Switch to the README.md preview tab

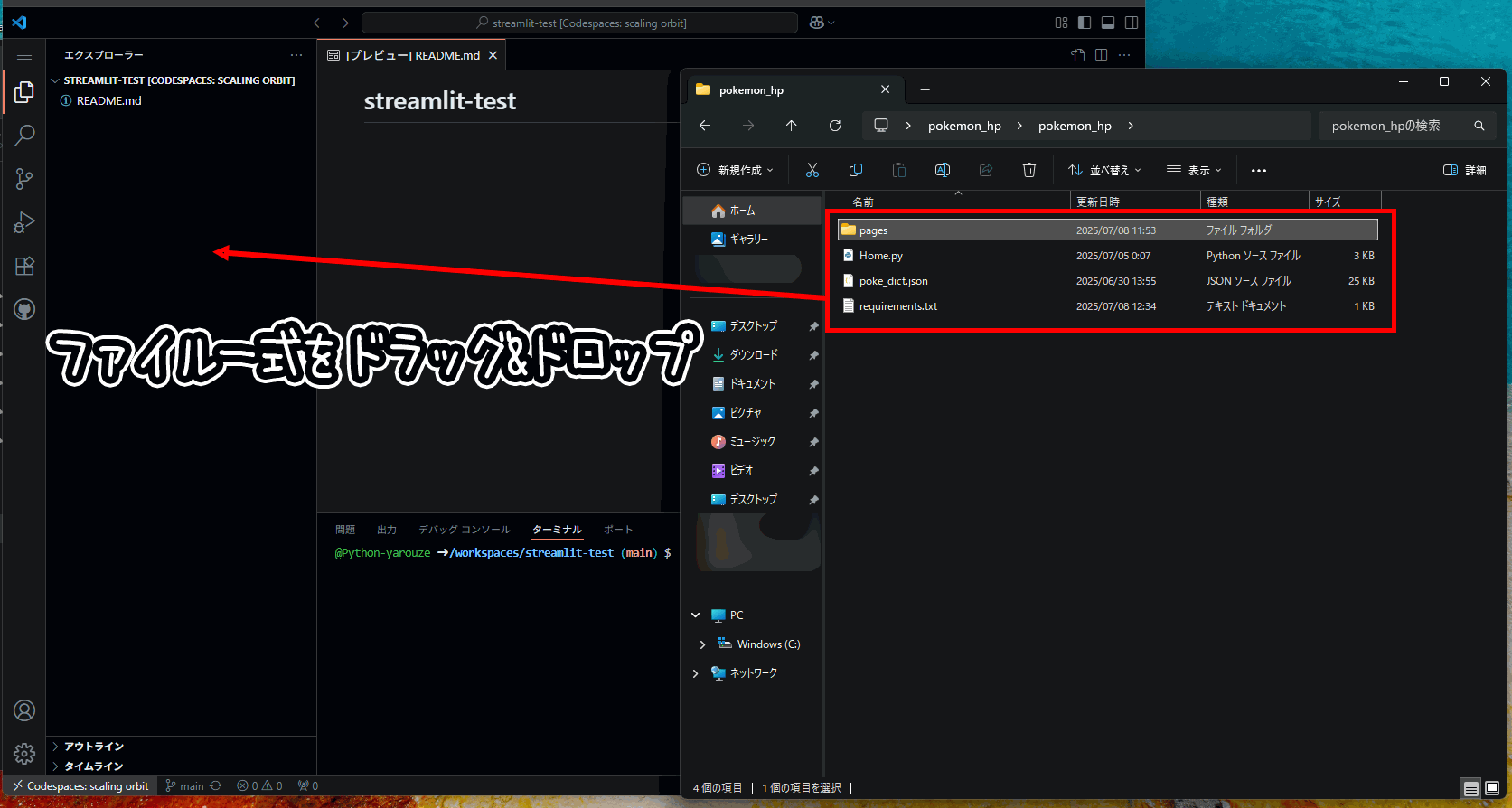pyautogui.click(x=413, y=55)
